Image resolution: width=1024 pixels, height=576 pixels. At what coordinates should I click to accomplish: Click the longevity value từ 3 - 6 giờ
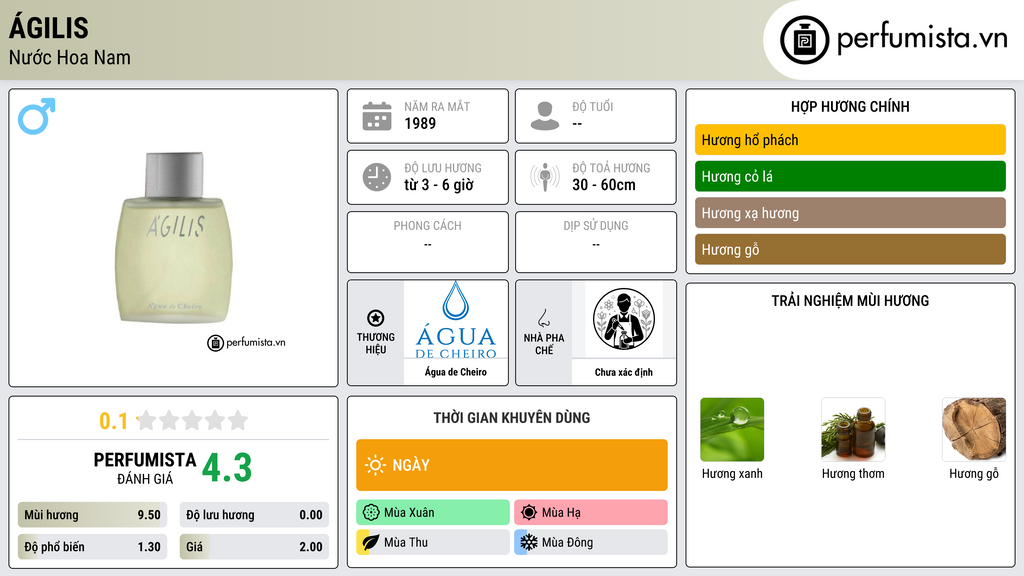tap(439, 185)
